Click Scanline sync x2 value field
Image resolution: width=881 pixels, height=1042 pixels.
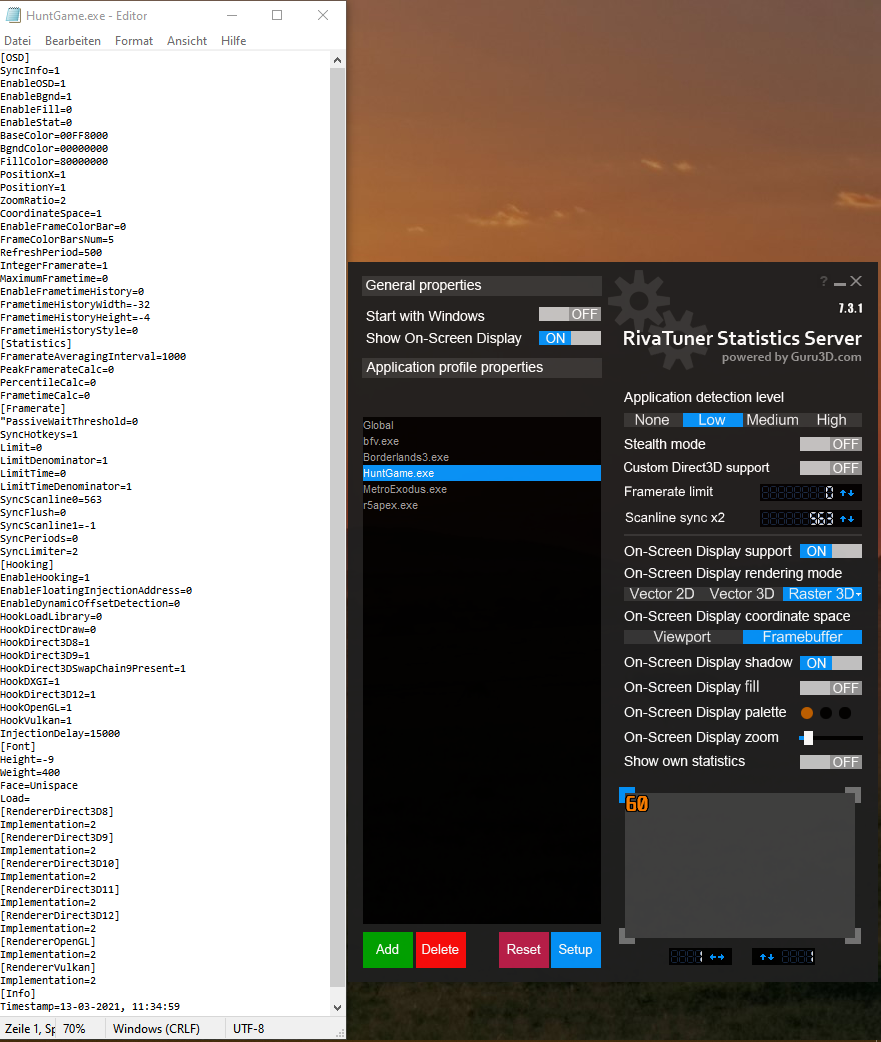[x=798, y=519]
